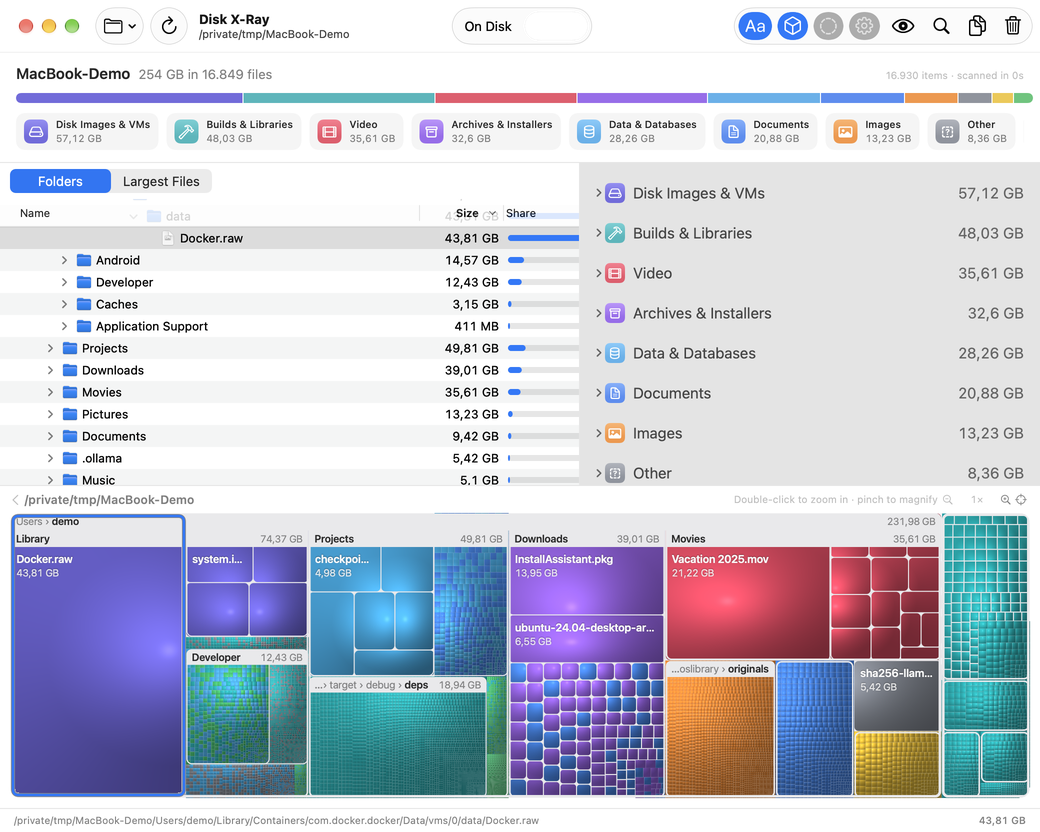Screen dimensions: 1040x832
Task: Click the Data & Databases category chip
Action: click(637, 131)
